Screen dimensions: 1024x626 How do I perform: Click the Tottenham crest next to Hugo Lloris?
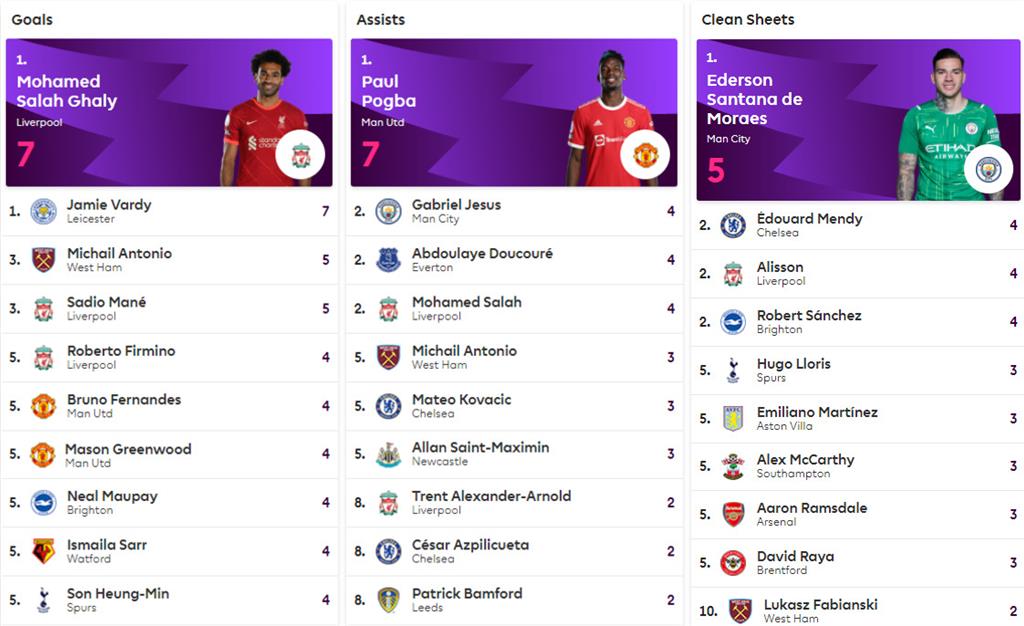pyautogui.click(x=733, y=370)
